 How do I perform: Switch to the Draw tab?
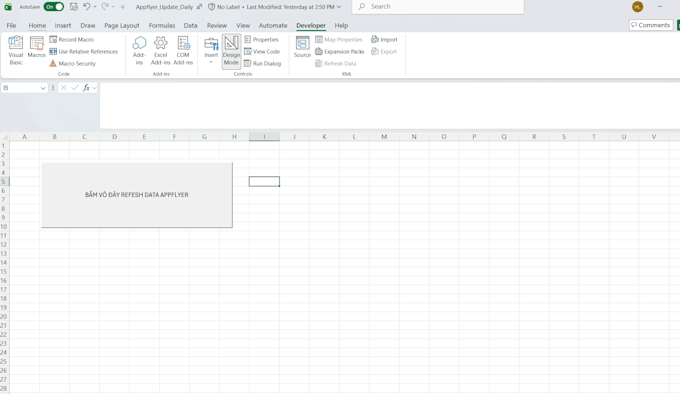pyautogui.click(x=88, y=26)
